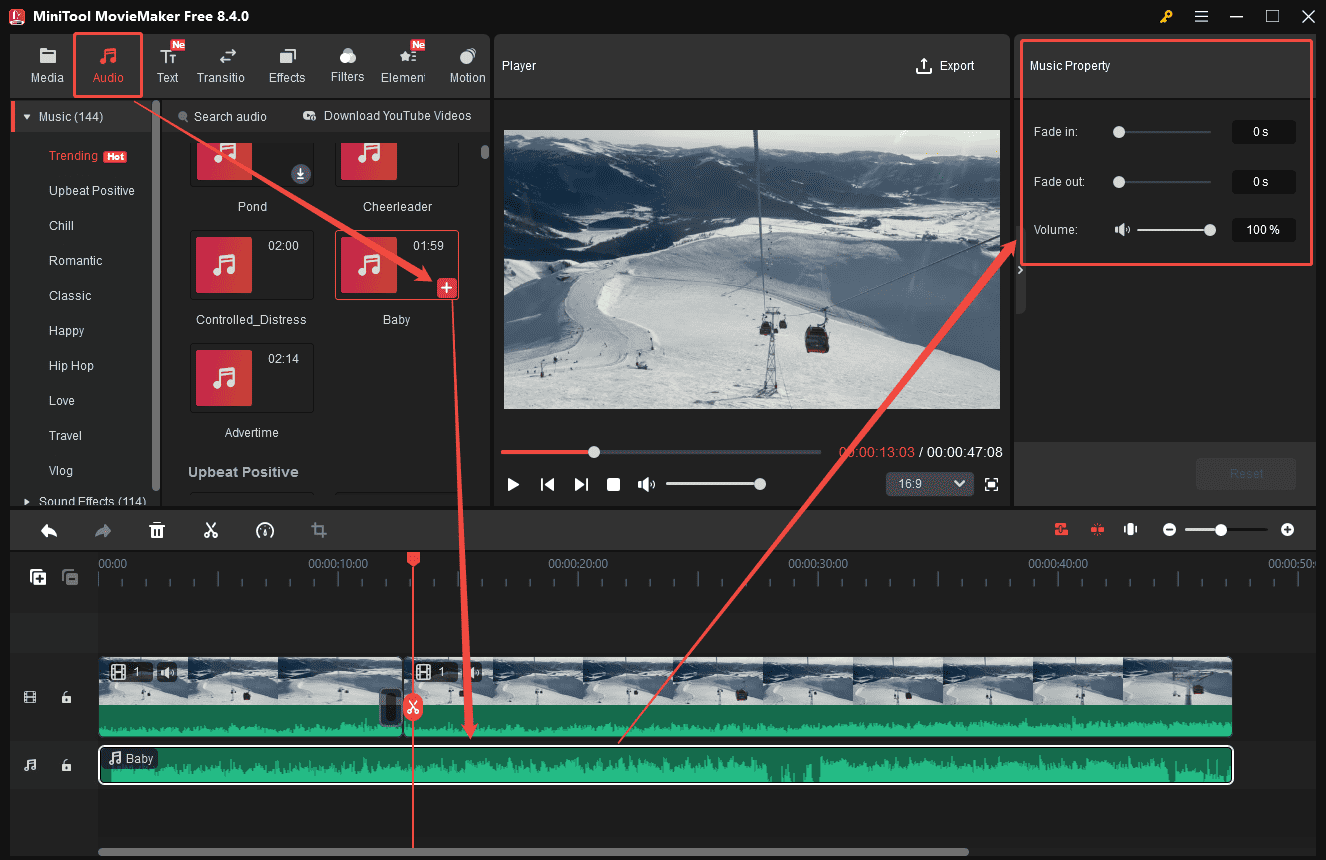Expand the Sound Effects (114) section
This screenshot has height=860, width=1326.
27,501
